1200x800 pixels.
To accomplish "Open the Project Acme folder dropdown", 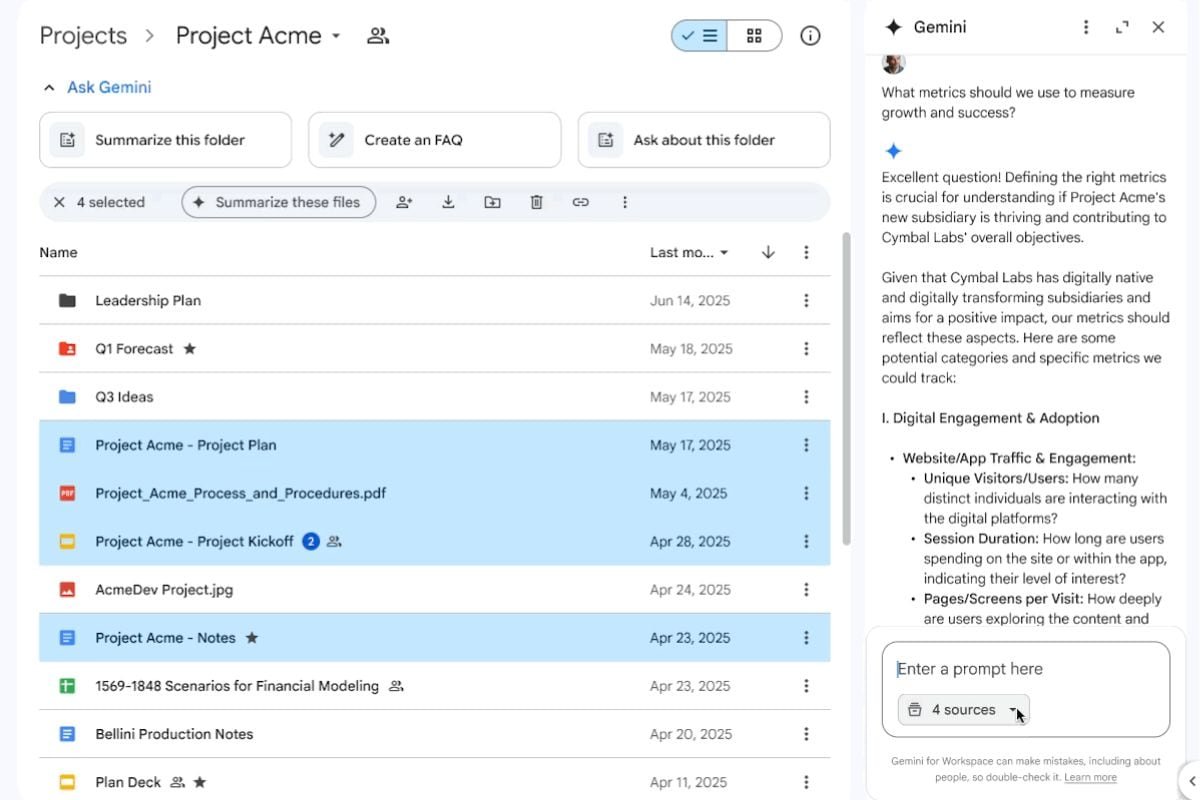I will click(x=336, y=36).
